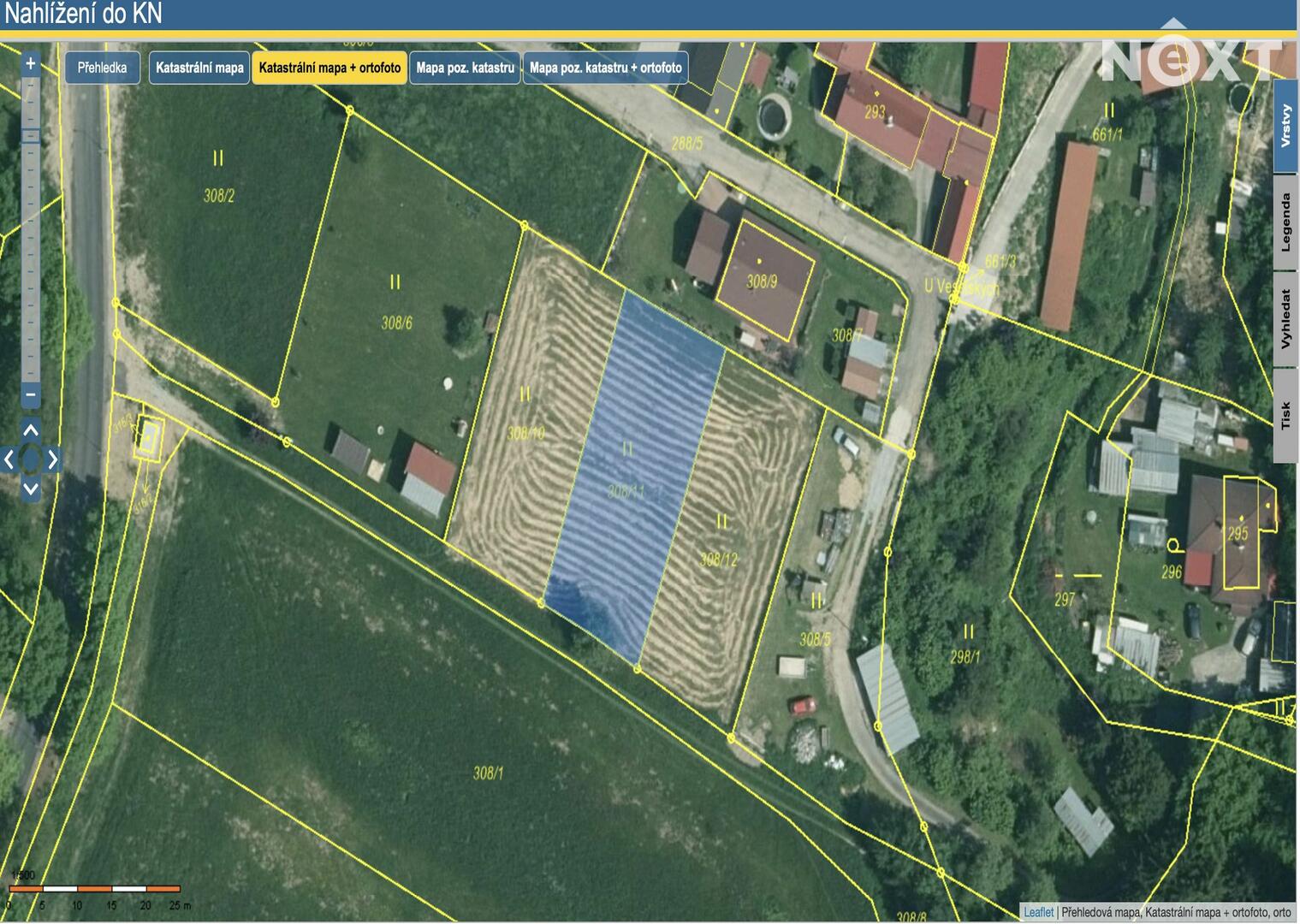
Task: Zoom out with the minus button
Action: (31, 394)
